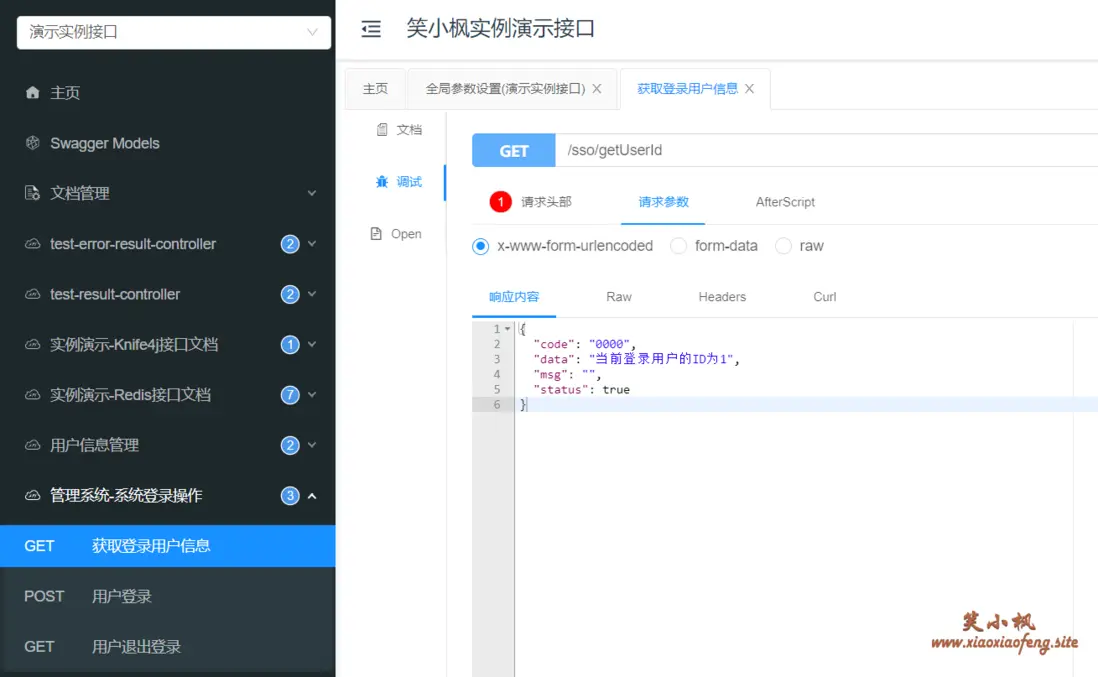Click the badge 2 on test-result-controller
This screenshot has width=1098, height=677.
pos(290,294)
